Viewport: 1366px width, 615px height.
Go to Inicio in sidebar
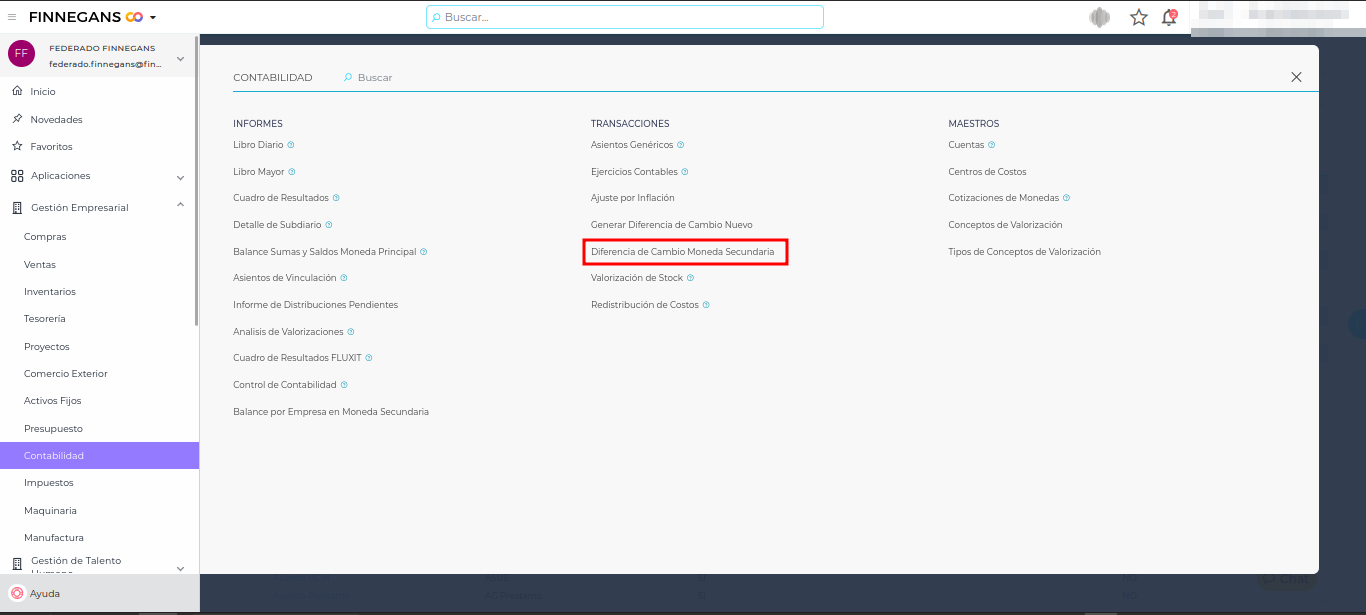[43, 91]
